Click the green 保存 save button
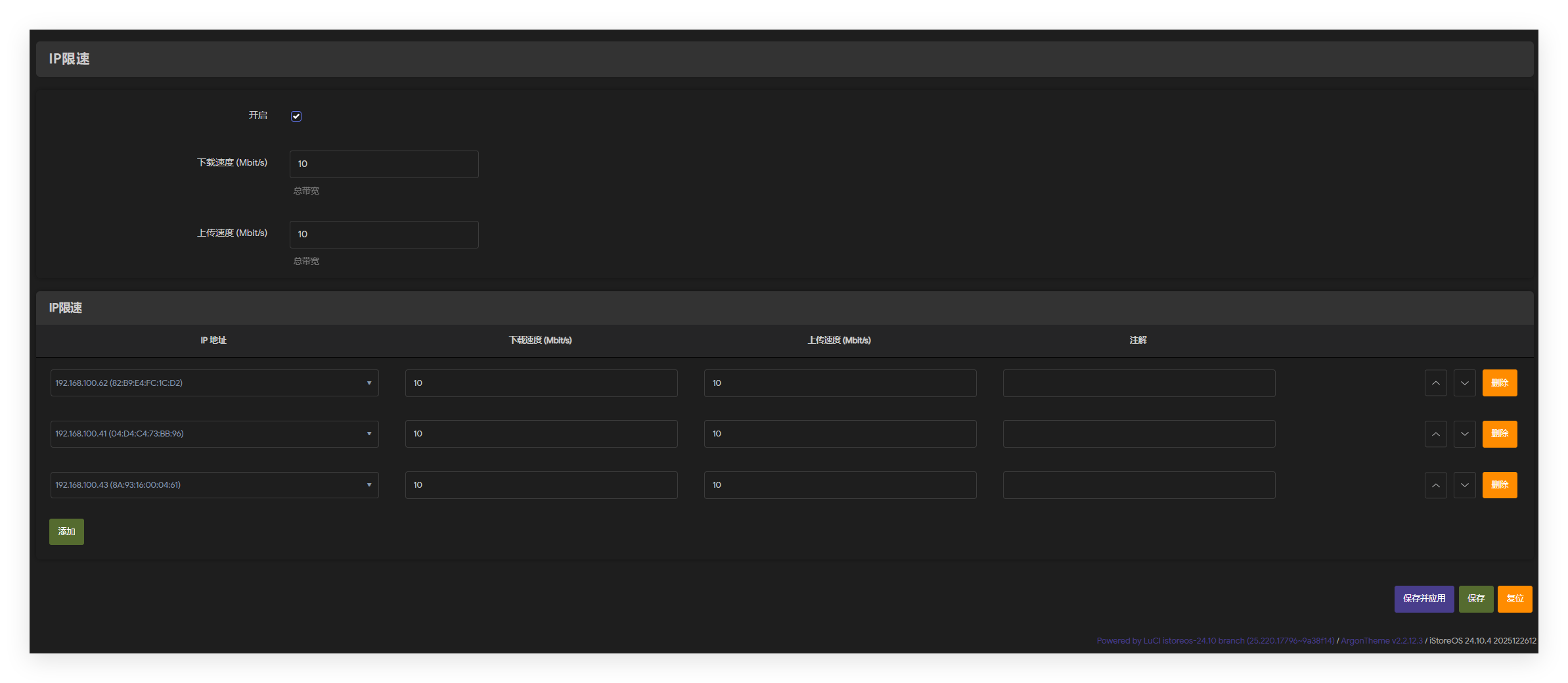The width and height of the screenshot is (1568, 683). [1475, 599]
